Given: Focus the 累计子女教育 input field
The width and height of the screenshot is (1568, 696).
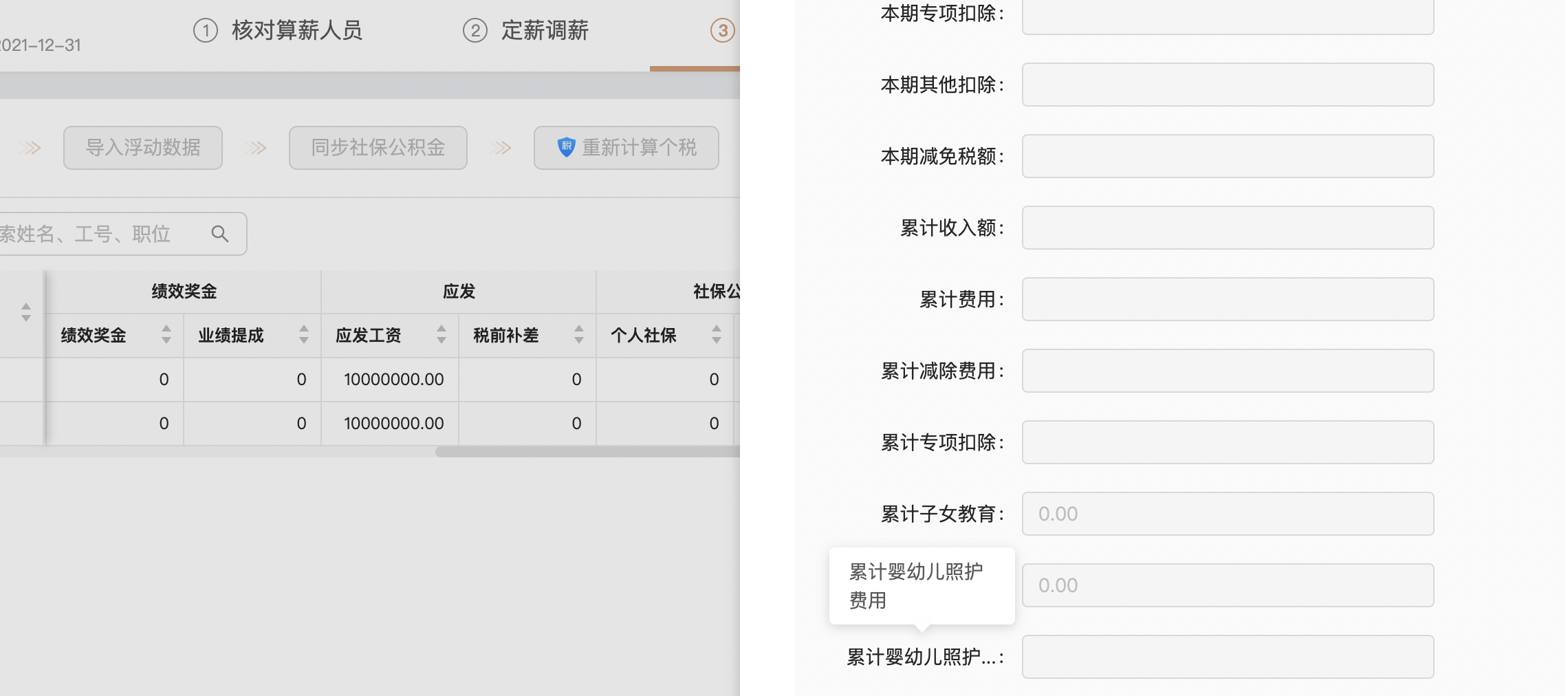Looking at the screenshot, I should 1228,514.
